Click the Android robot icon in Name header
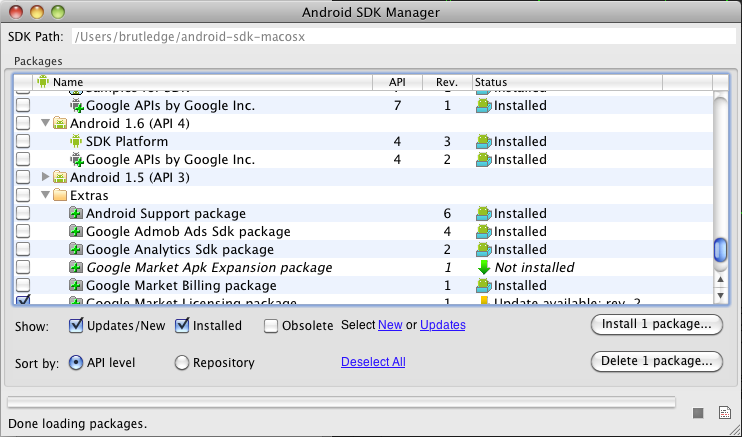The height and width of the screenshot is (437, 742). [43, 81]
